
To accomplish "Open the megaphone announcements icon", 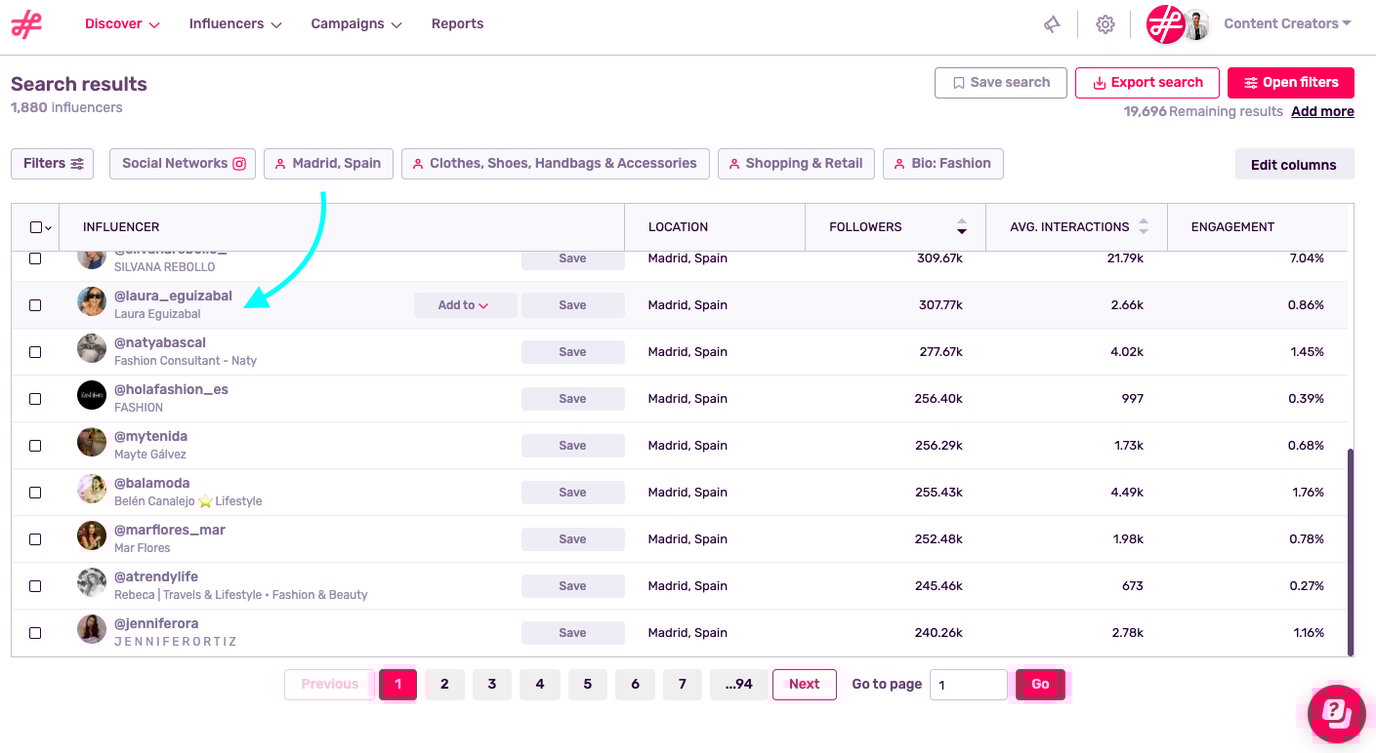I will [x=1051, y=23].
